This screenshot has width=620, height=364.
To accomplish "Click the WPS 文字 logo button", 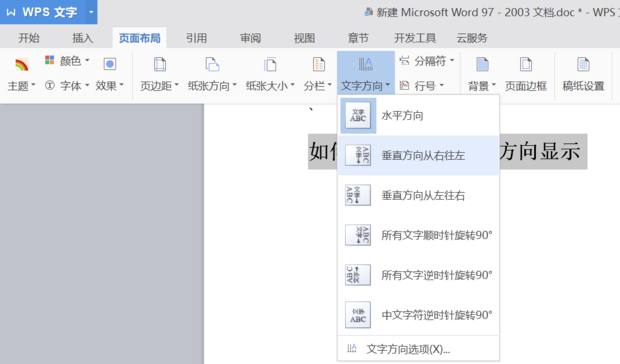I will point(42,12).
